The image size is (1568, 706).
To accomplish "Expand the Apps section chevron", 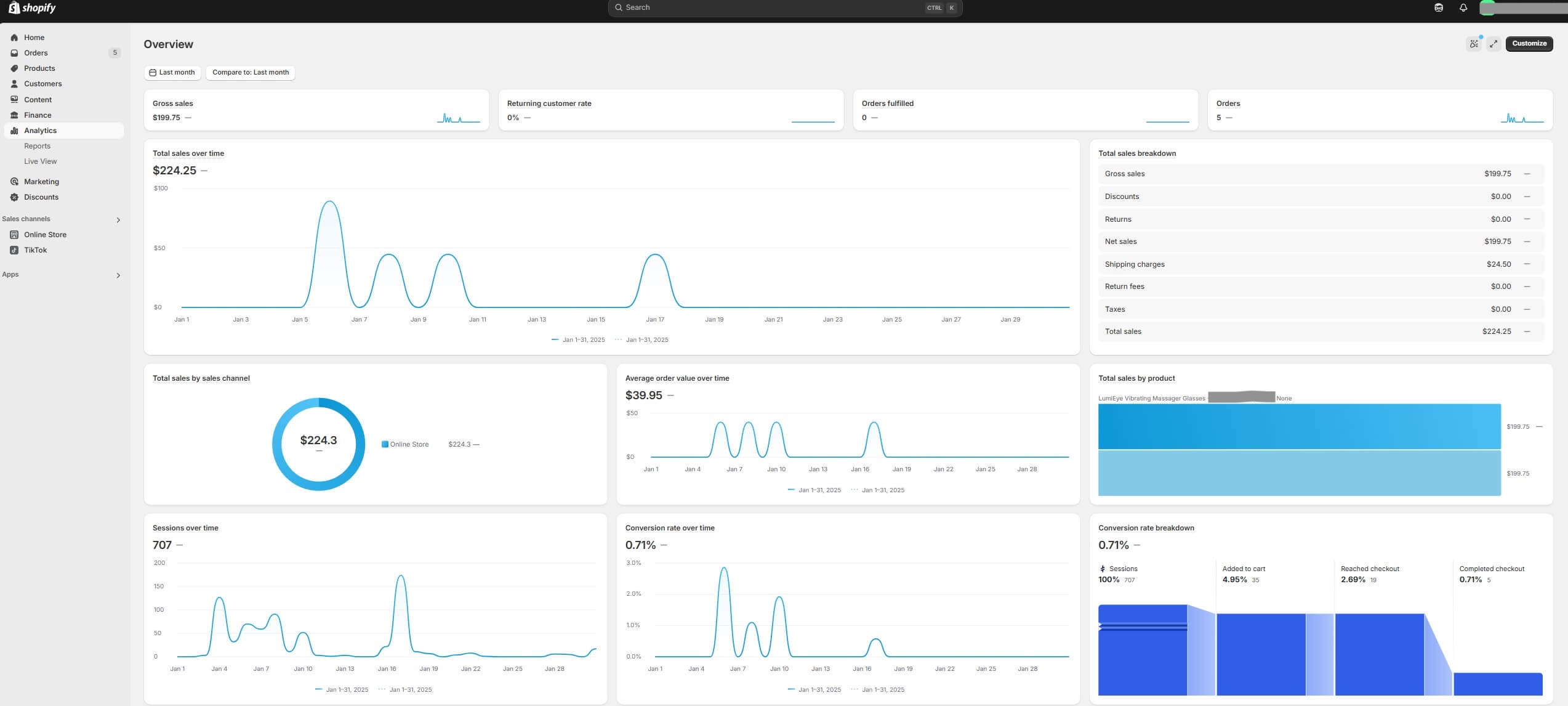I will (x=118, y=275).
